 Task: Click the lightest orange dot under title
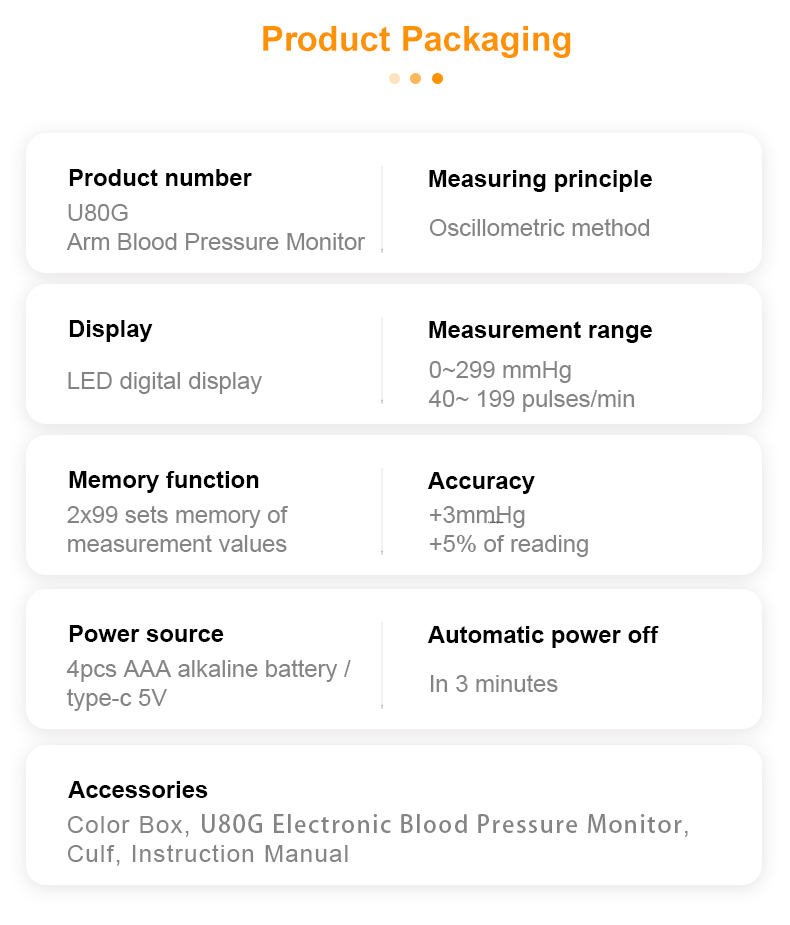point(395,78)
